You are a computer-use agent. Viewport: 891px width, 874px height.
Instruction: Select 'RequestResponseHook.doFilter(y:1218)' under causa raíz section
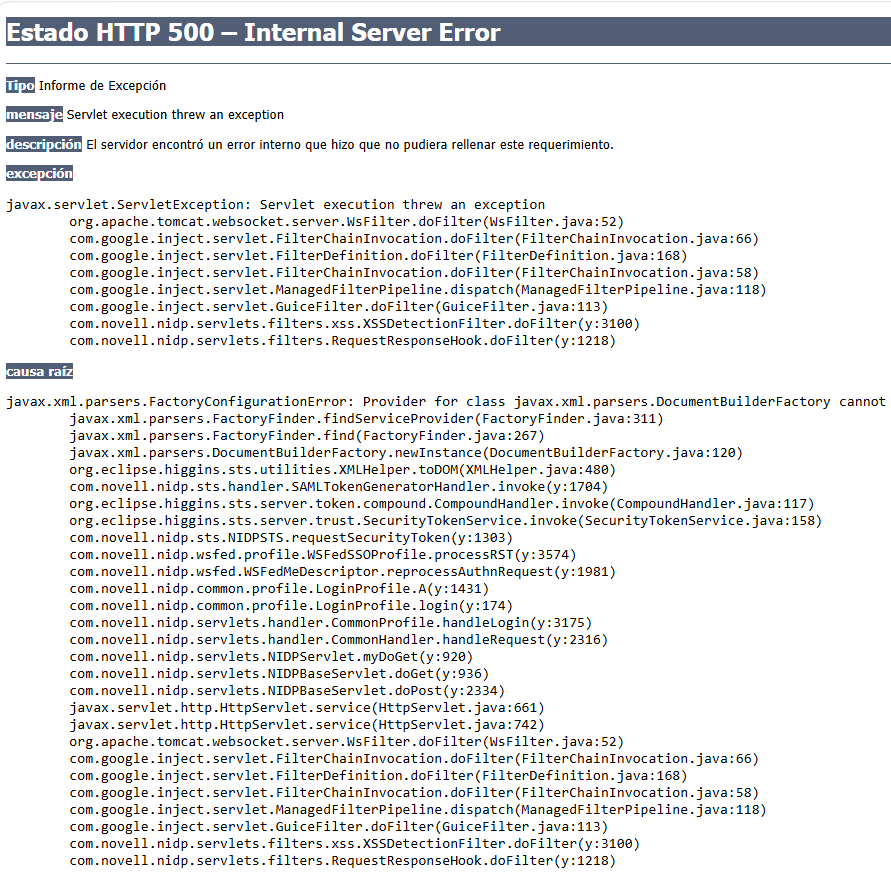click(343, 862)
